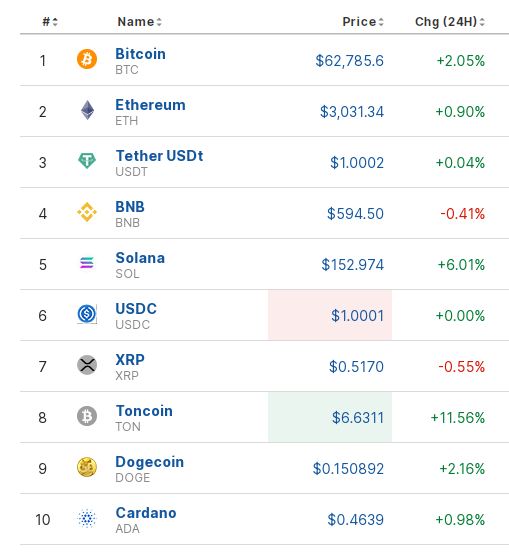Click the gray Toncoin logo icon

pos(87,416)
